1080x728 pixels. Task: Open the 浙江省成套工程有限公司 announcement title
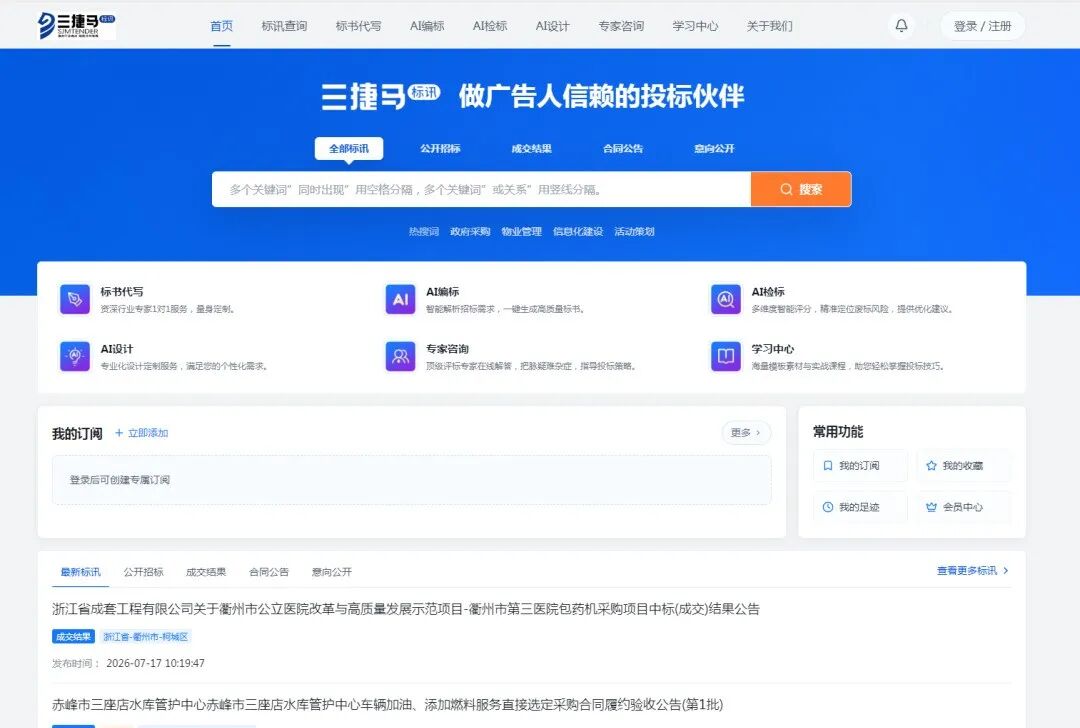tap(406, 609)
